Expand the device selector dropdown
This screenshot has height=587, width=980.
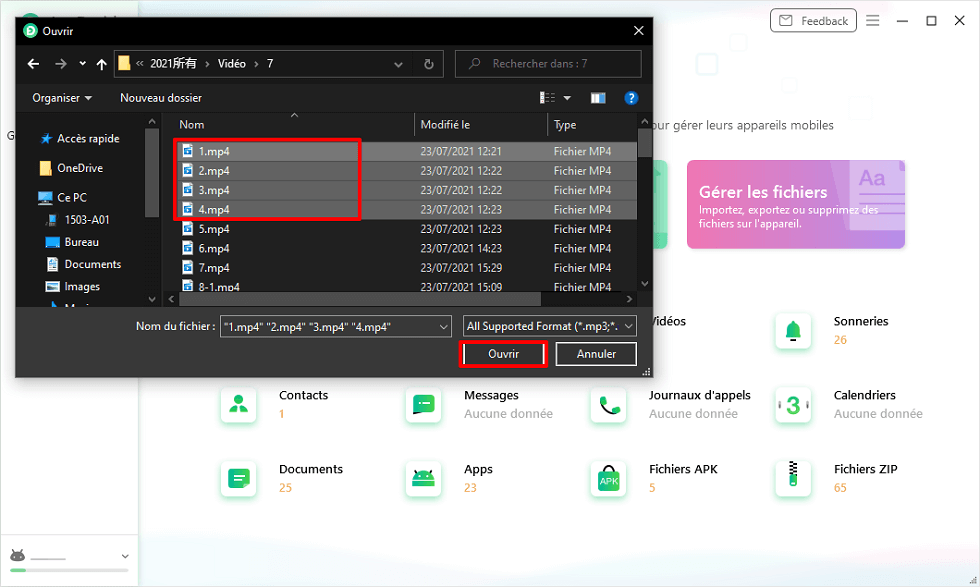[x=125, y=556]
